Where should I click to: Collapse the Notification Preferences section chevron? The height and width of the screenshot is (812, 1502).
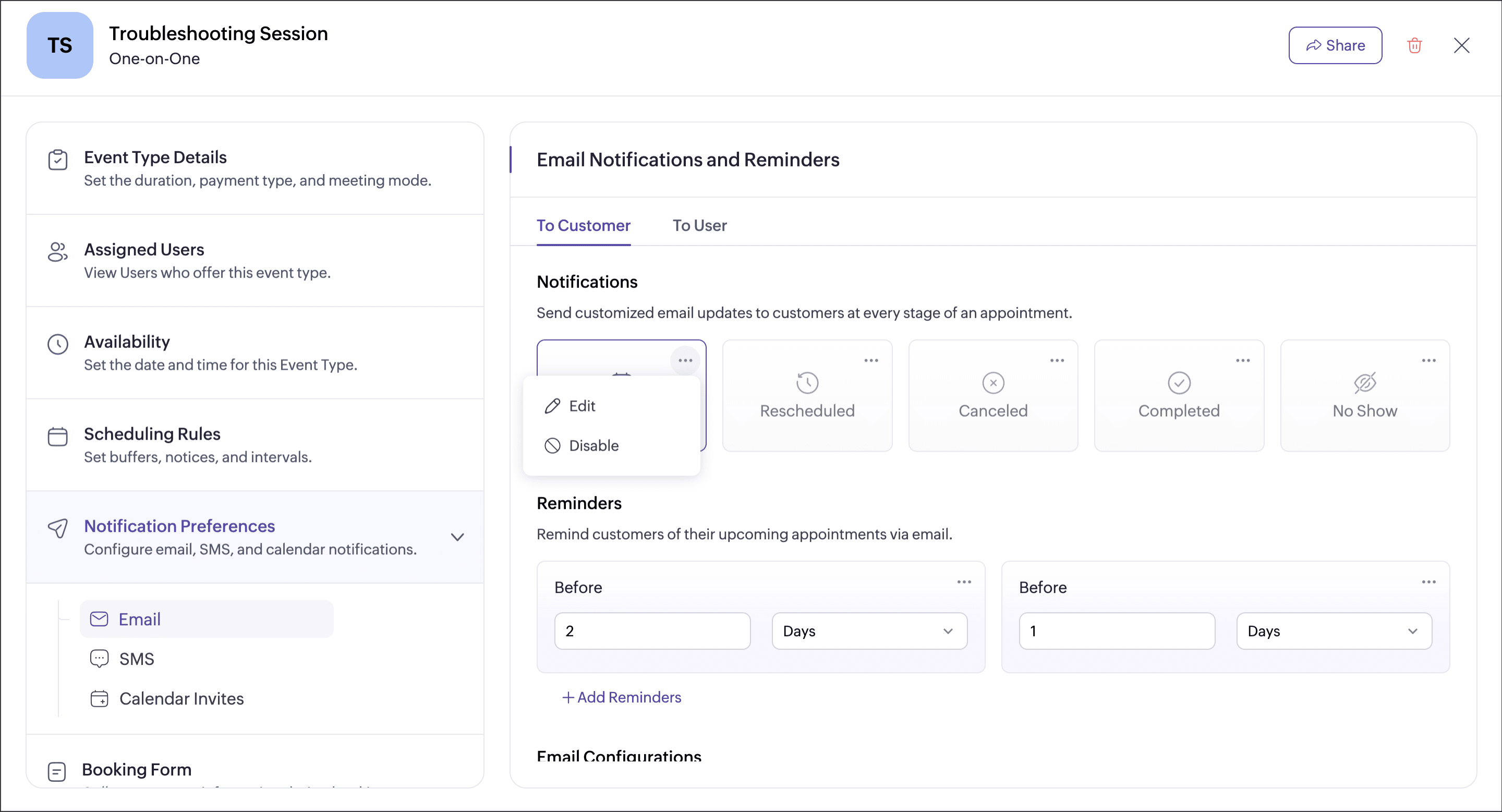pos(458,537)
